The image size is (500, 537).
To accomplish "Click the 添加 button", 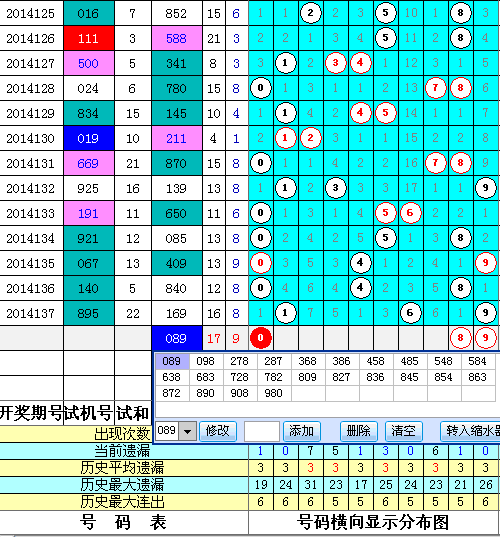I will (302, 431).
